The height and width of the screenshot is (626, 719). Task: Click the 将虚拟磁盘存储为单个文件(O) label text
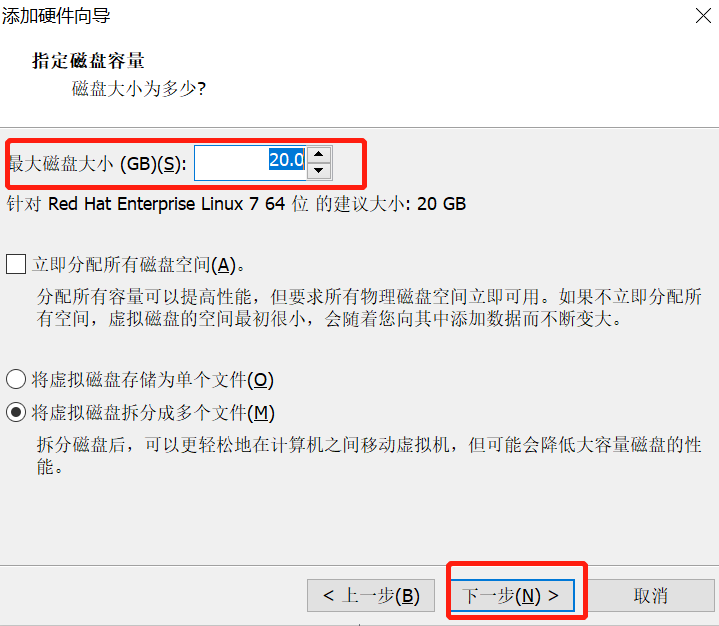(x=153, y=380)
